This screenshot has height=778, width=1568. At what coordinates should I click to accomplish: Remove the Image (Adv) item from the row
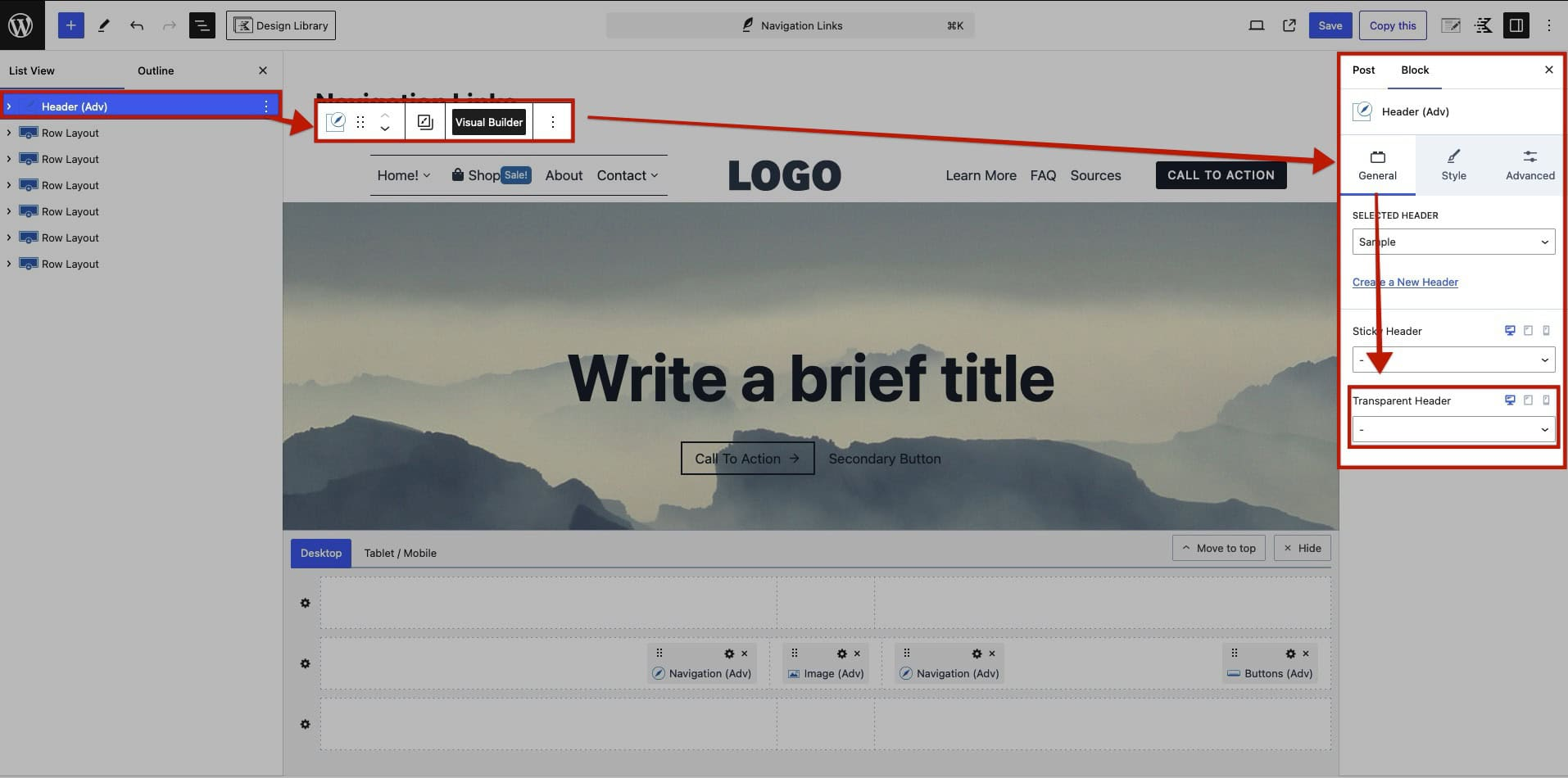[857, 654]
